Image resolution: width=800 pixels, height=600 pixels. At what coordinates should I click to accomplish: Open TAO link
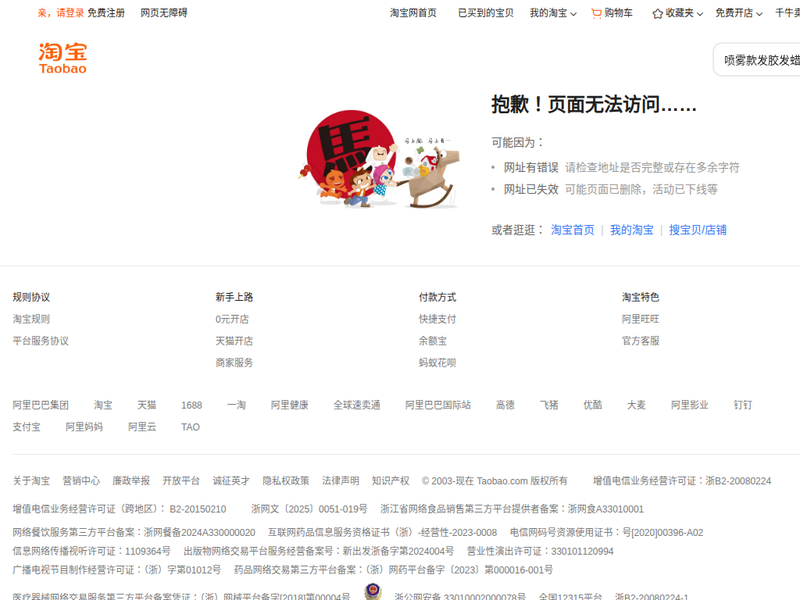tap(190, 427)
